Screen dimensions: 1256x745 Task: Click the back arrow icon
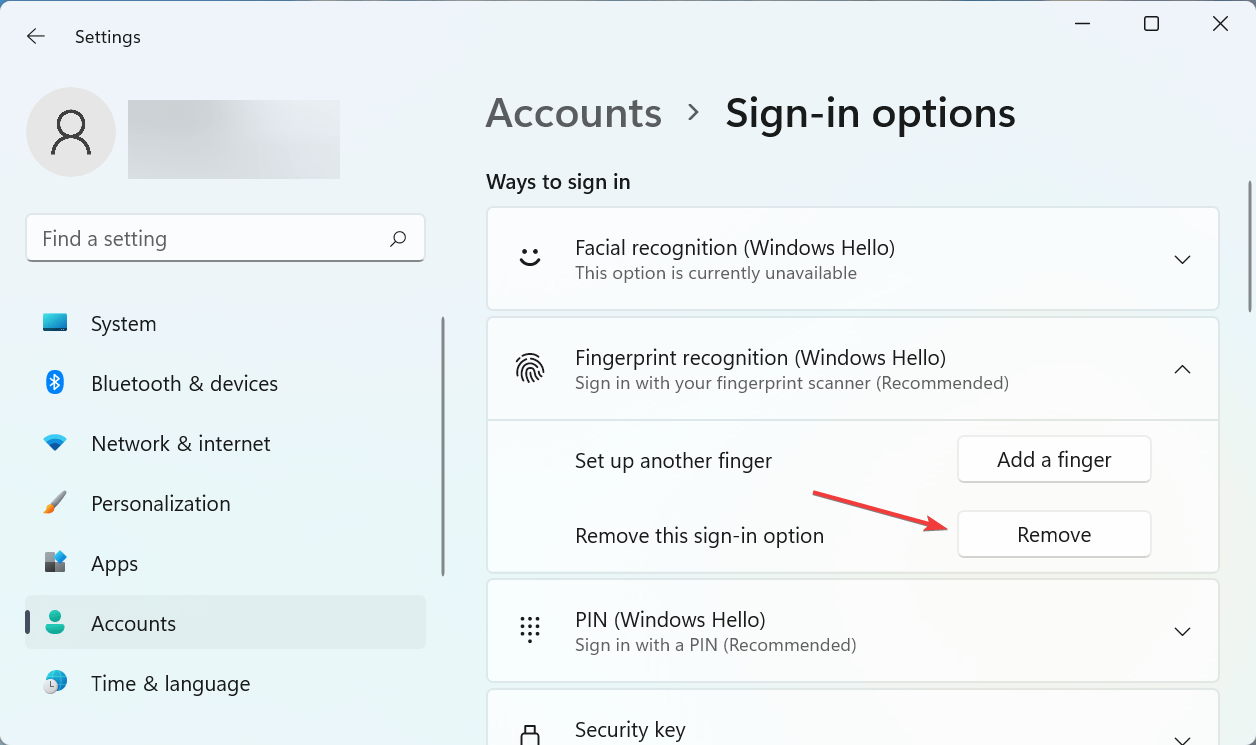[36, 37]
